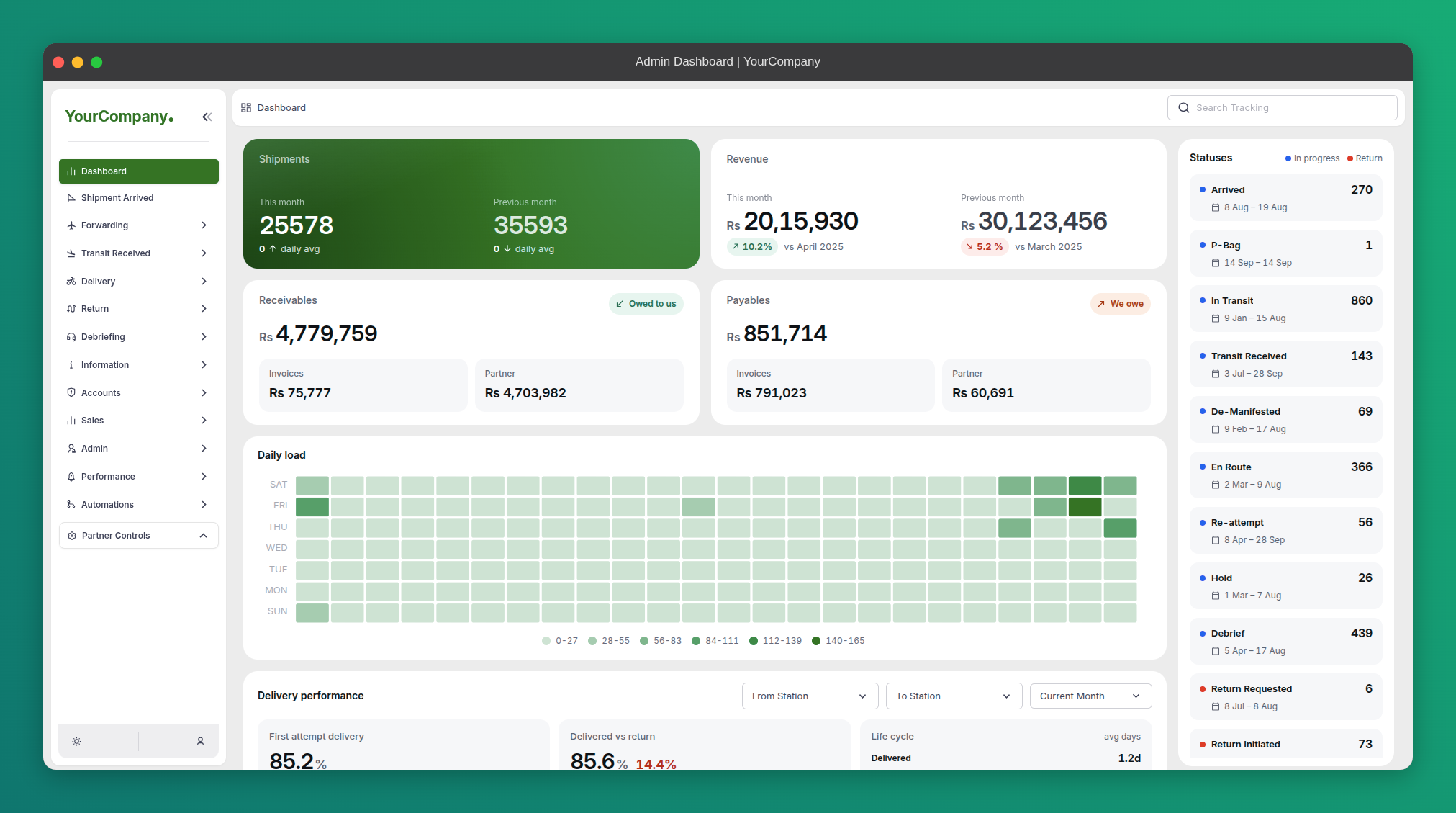Click the Accounts shield icon

71,393
